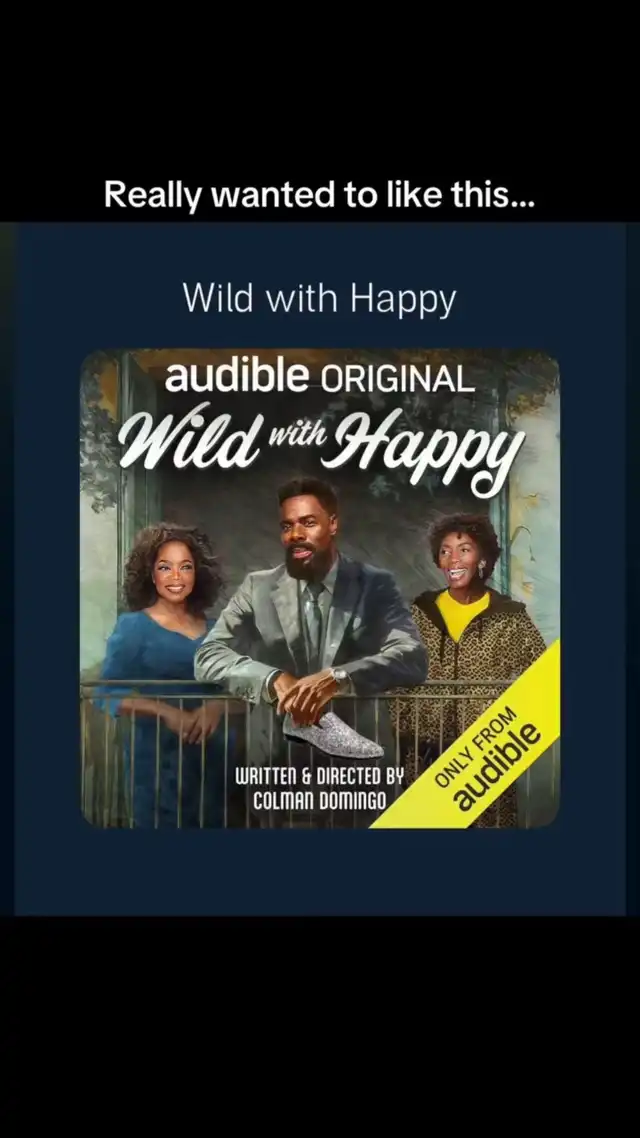Open the Wild with Happy cover art

[320, 589]
